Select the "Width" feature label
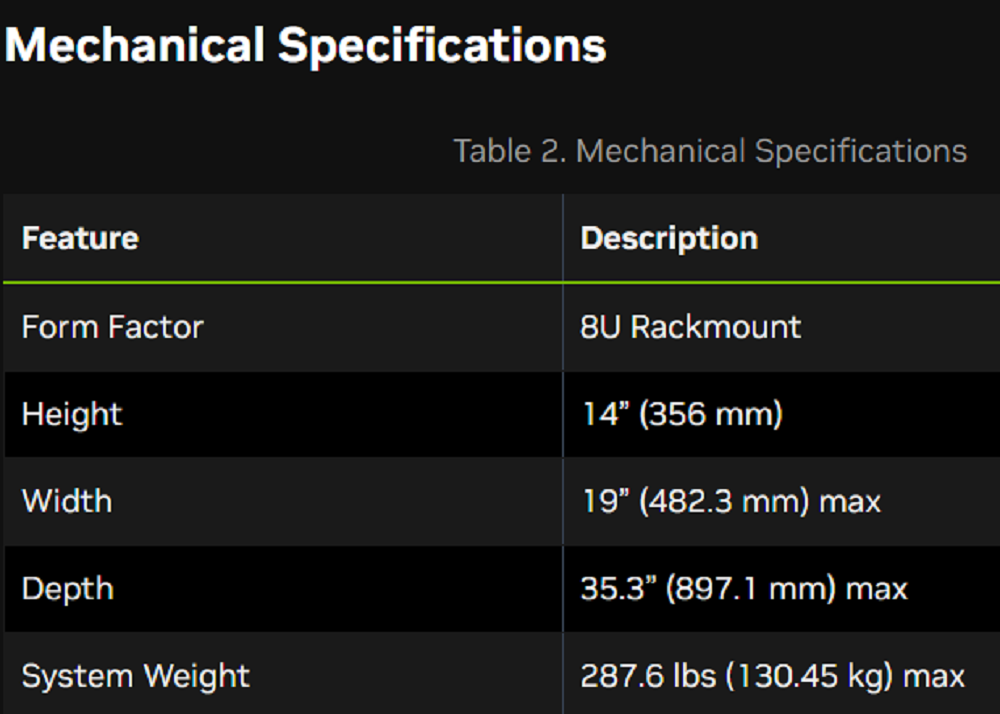The height and width of the screenshot is (714, 1000). pyautogui.click(x=67, y=501)
